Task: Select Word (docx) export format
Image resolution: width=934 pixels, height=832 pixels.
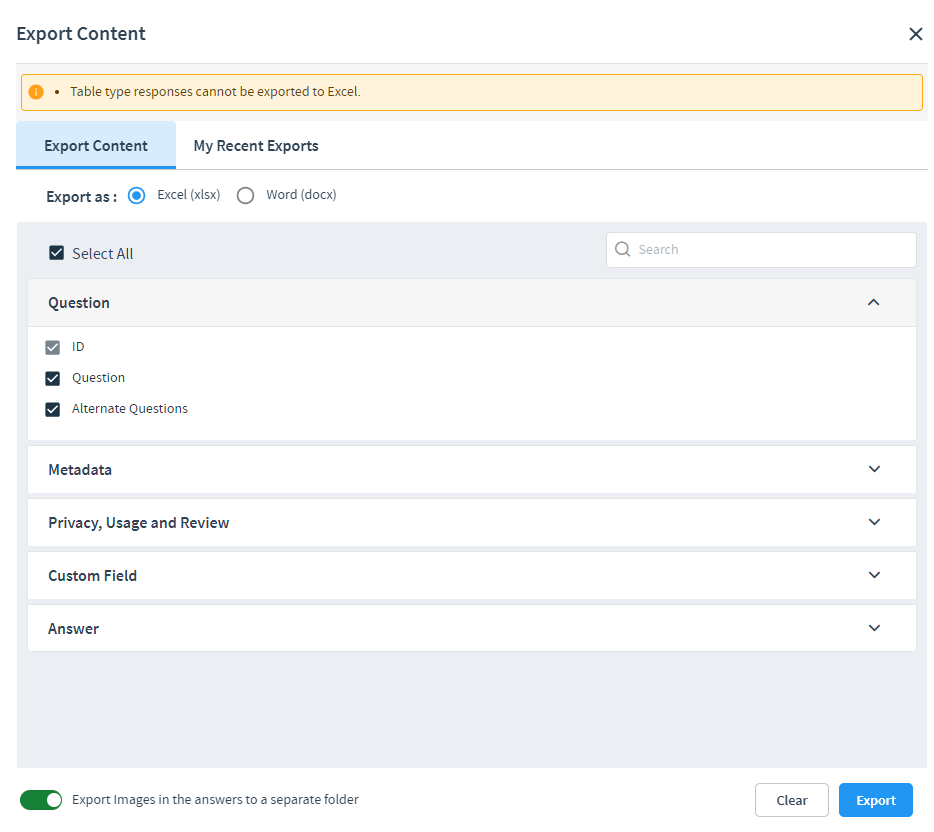Action: click(x=245, y=195)
